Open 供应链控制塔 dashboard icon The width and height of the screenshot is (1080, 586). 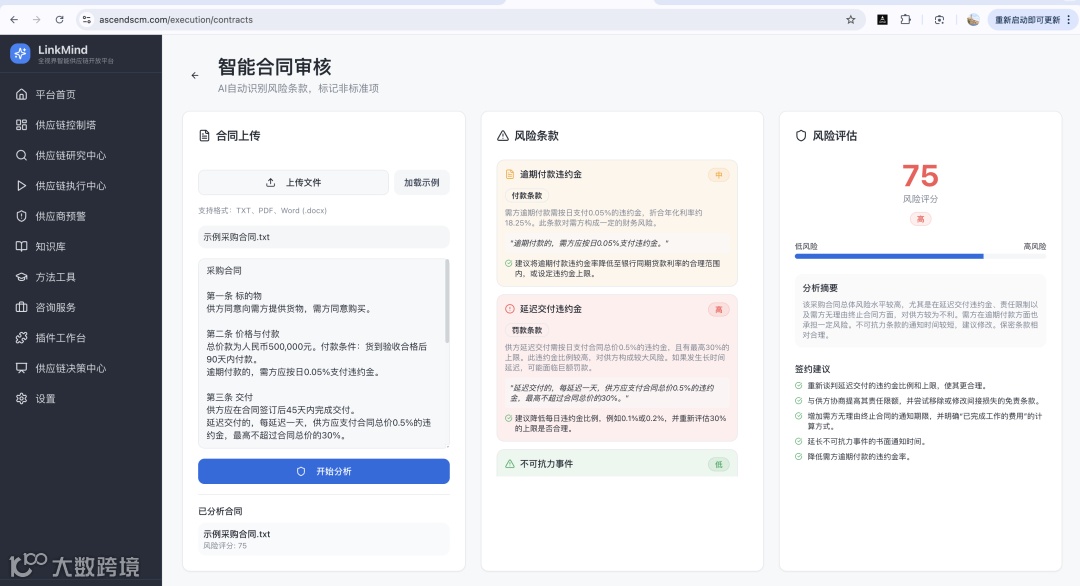[x=21, y=125]
